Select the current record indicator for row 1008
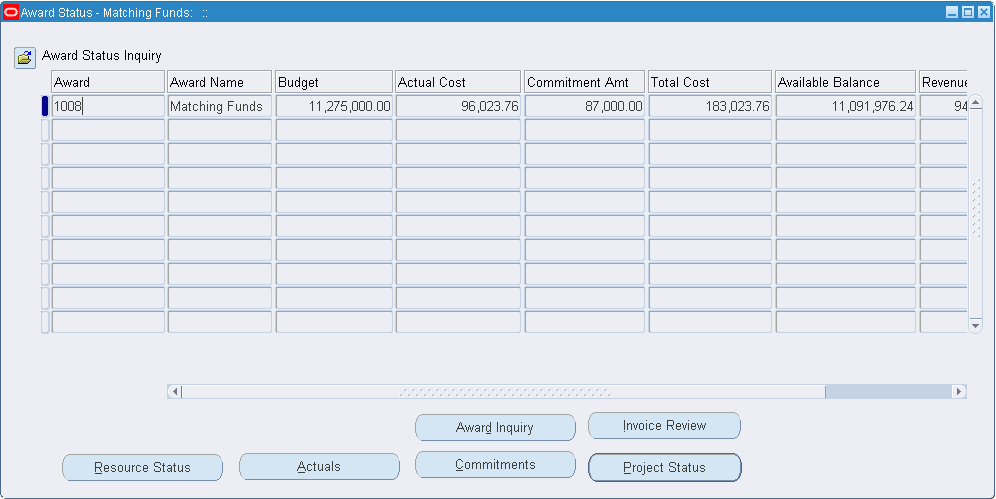996x499 pixels. [x=45, y=106]
